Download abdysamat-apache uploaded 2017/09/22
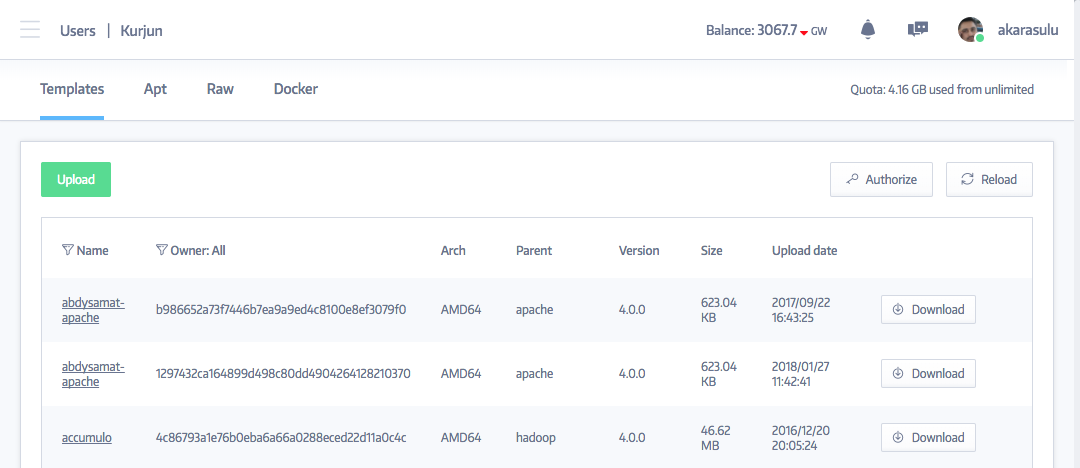Viewport: 1080px width, 468px height. [928, 309]
